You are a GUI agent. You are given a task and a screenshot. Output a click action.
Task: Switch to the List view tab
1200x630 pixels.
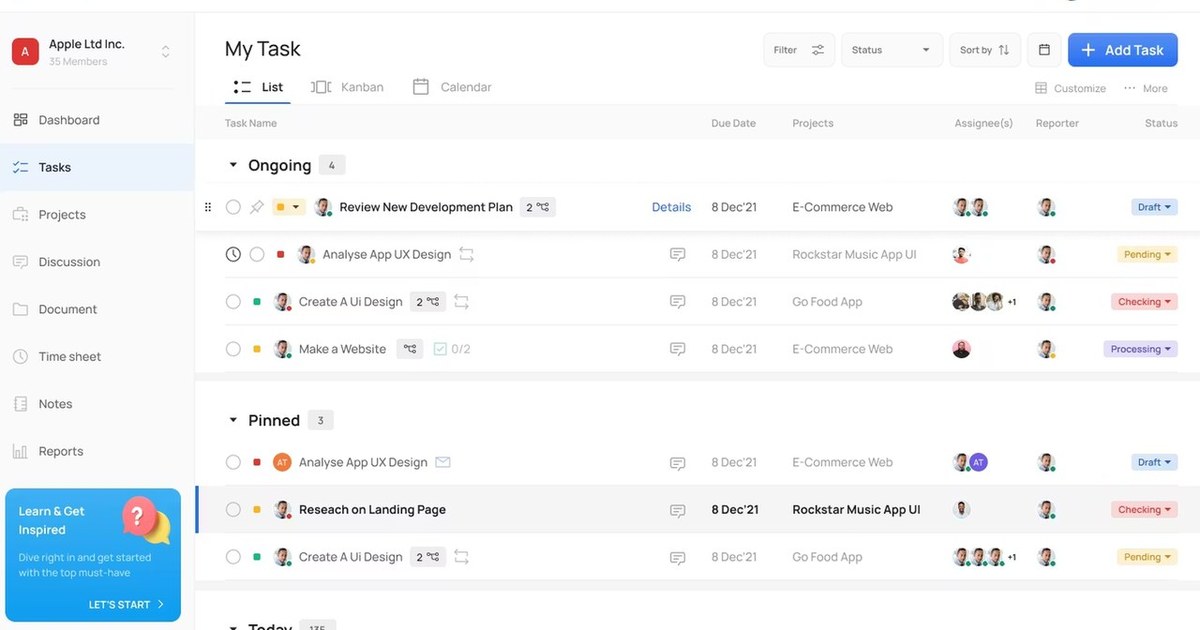coord(258,87)
